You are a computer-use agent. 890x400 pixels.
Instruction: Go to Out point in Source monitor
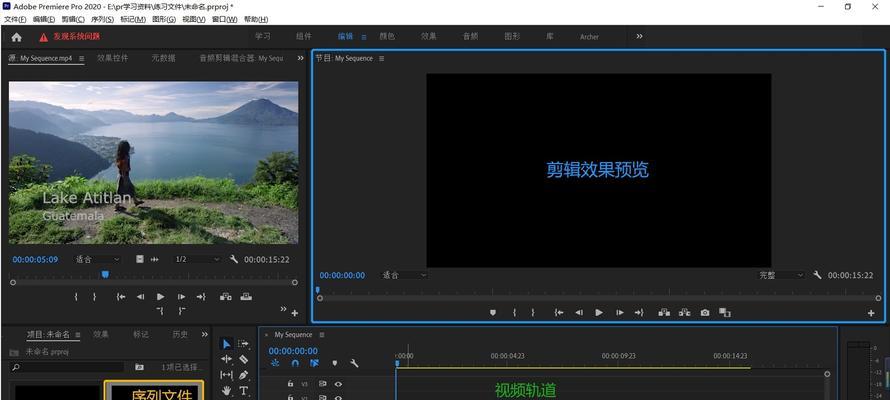201,297
